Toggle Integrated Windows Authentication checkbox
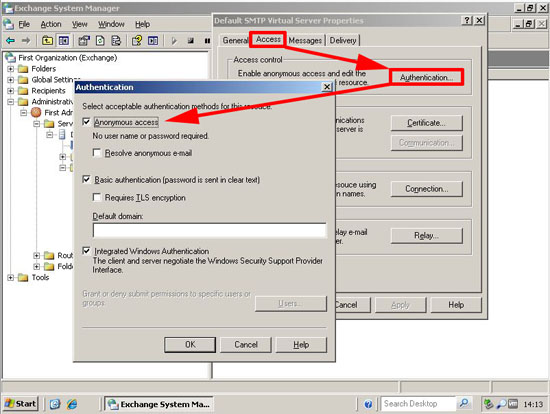 click(86, 251)
